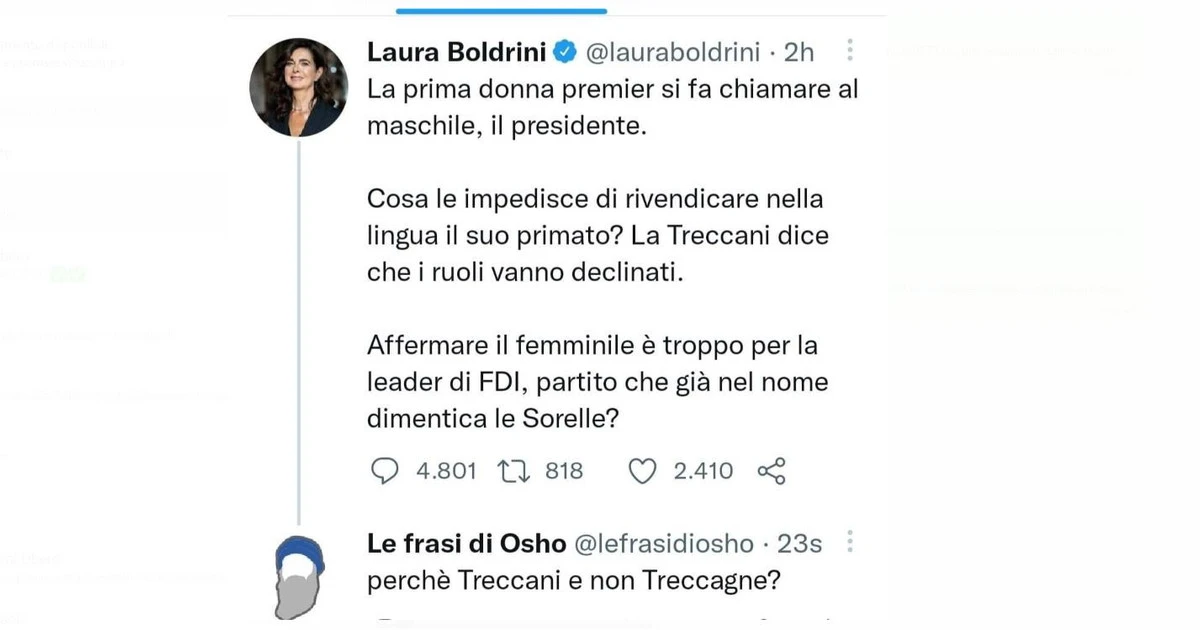
Task: Select the active tab with blue underline
Action: pos(501,8)
